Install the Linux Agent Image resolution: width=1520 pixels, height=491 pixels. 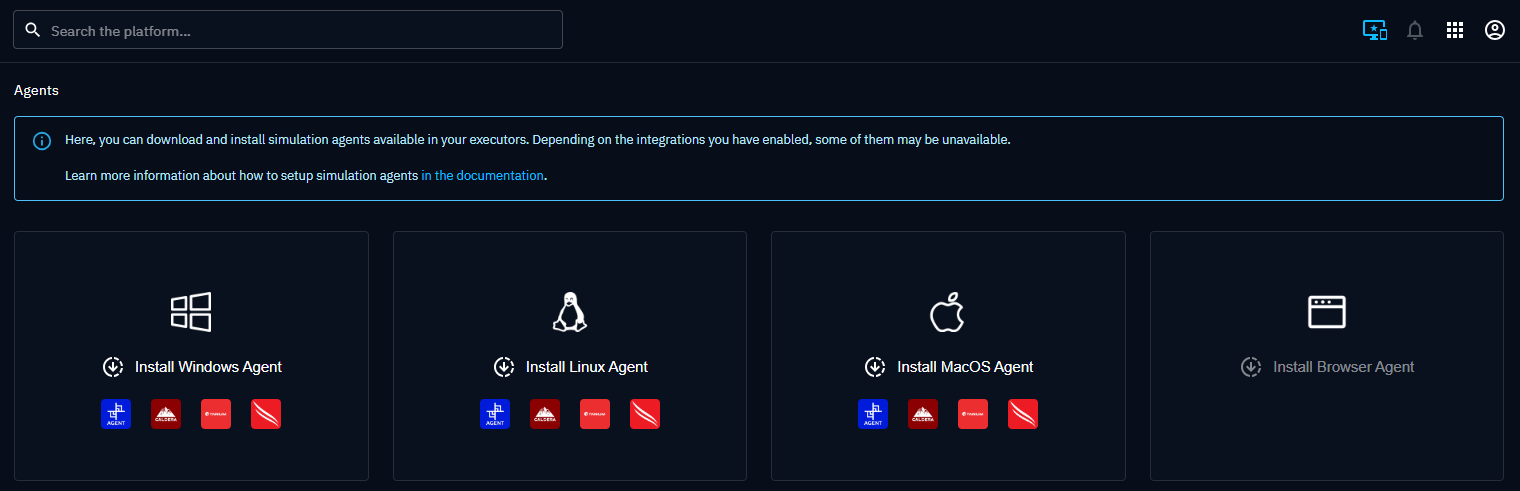coord(570,367)
